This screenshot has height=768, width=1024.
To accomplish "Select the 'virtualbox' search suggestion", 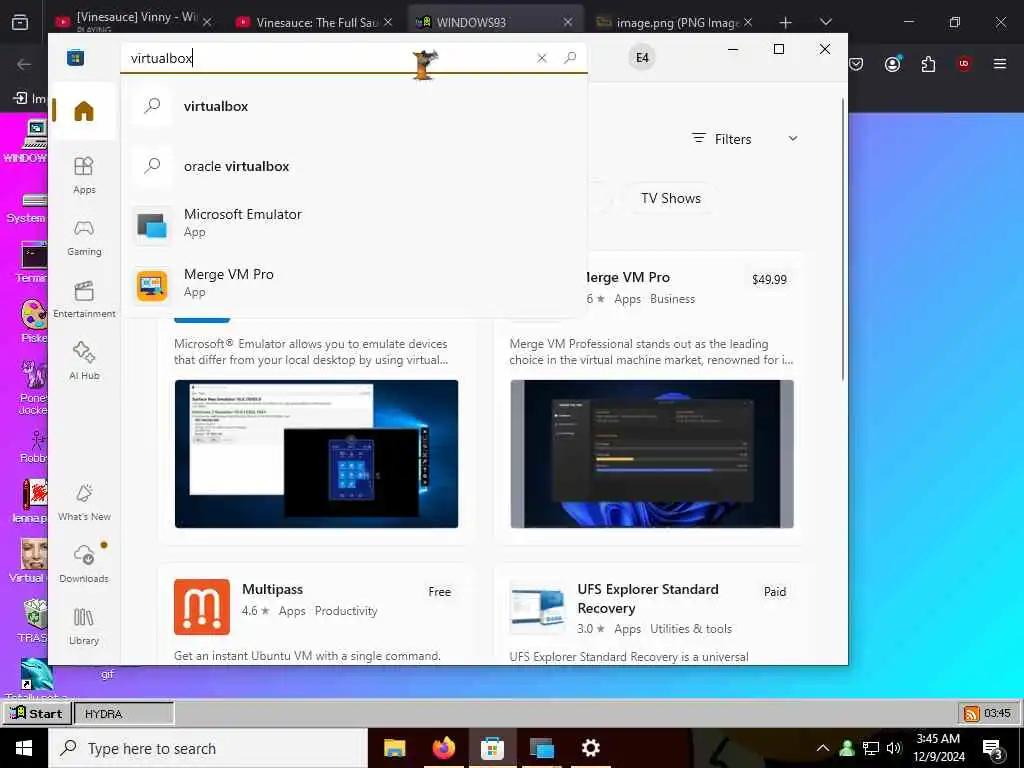I will point(353,106).
